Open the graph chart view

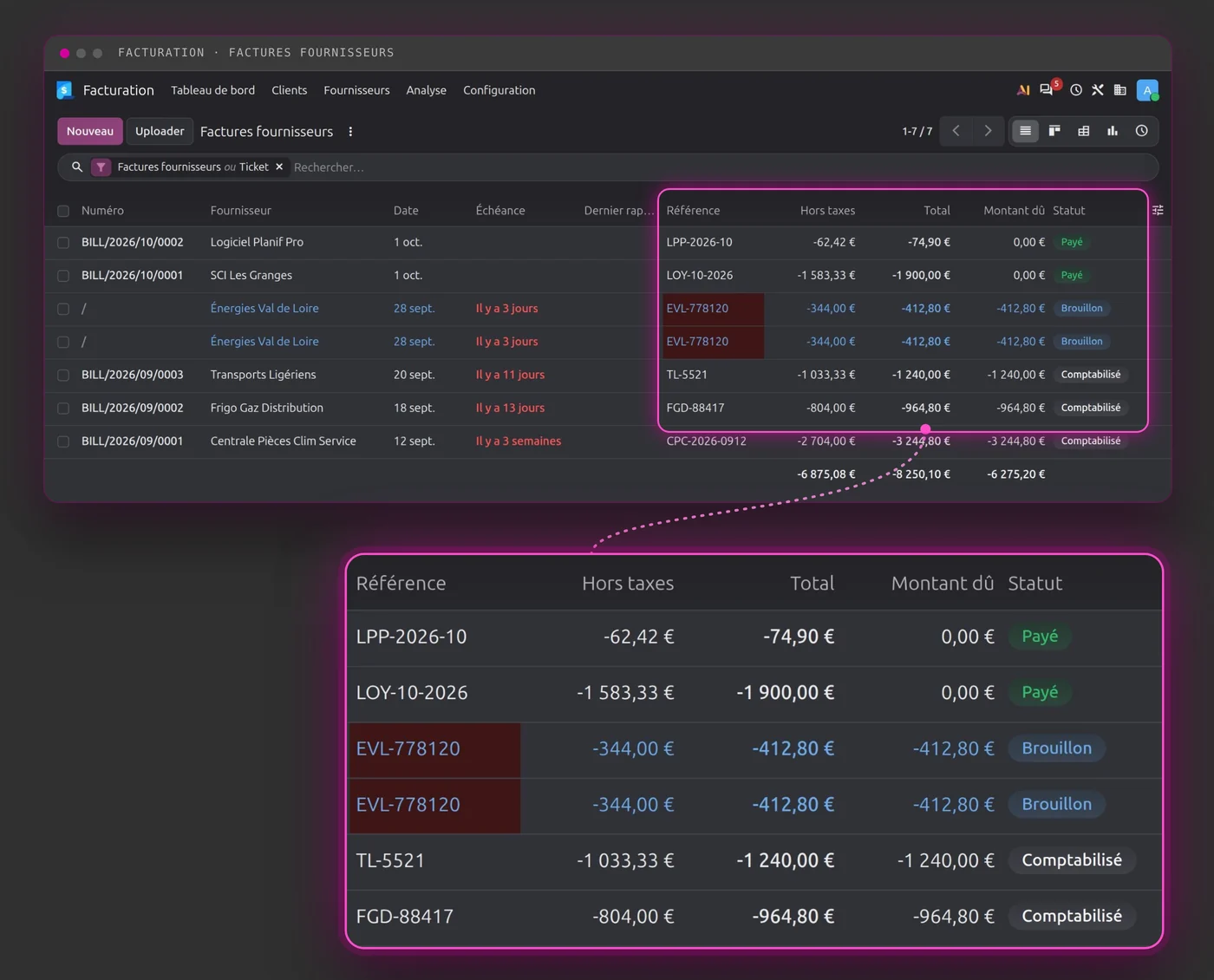(x=1113, y=131)
